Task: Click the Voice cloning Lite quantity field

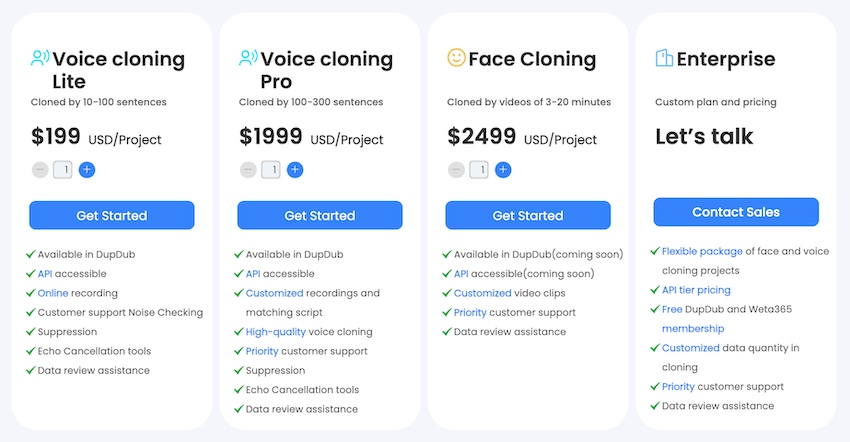Action: [63, 170]
